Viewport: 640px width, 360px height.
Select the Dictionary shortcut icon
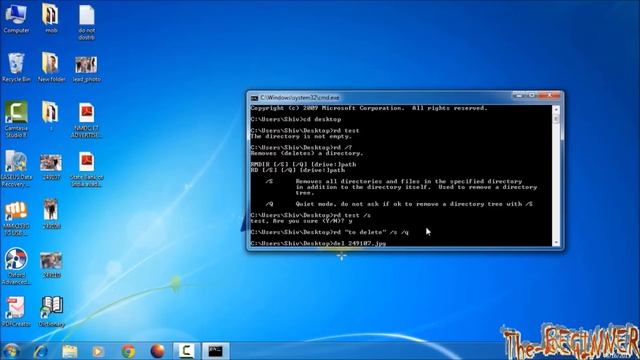[x=51, y=312]
